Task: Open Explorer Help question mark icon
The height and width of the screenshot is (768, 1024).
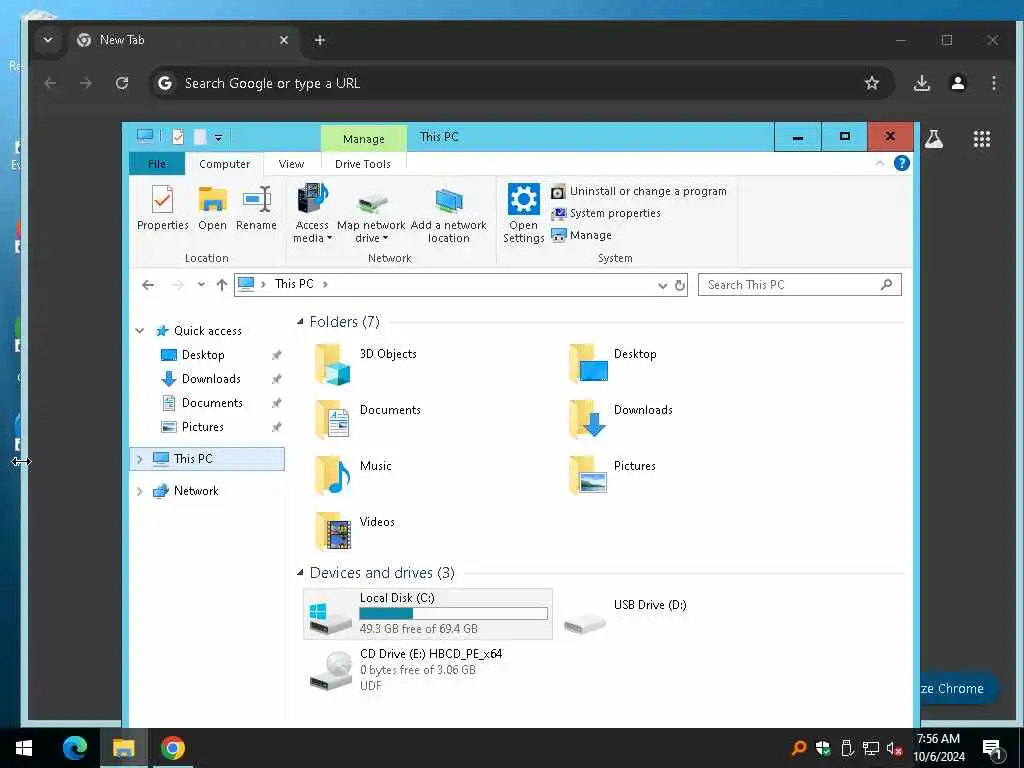Action: point(901,163)
